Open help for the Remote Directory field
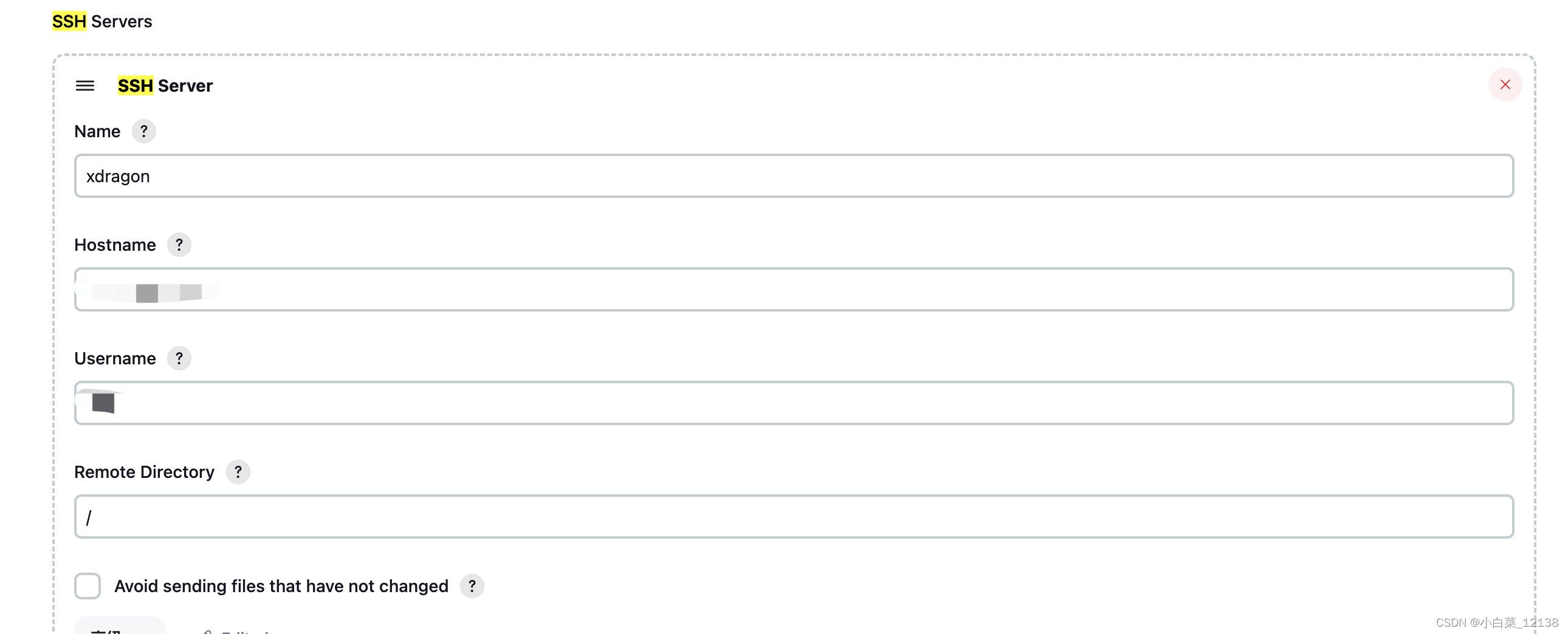The width and height of the screenshot is (1568, 634). click(238, 471)
